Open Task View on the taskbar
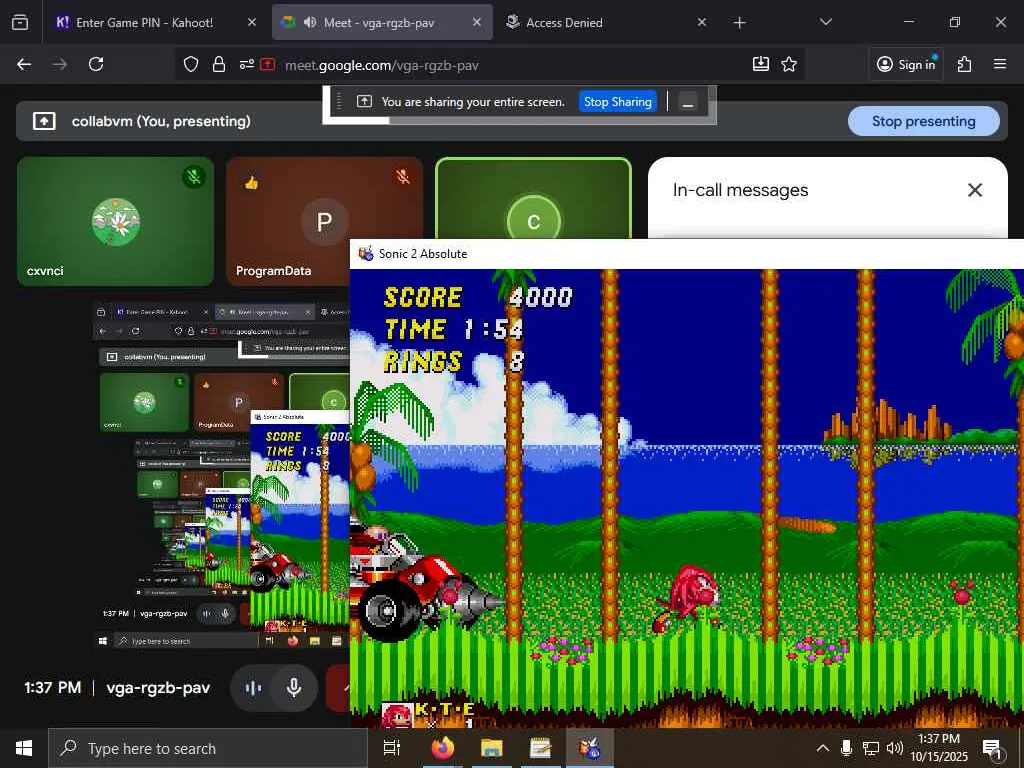 coord(392,748)
